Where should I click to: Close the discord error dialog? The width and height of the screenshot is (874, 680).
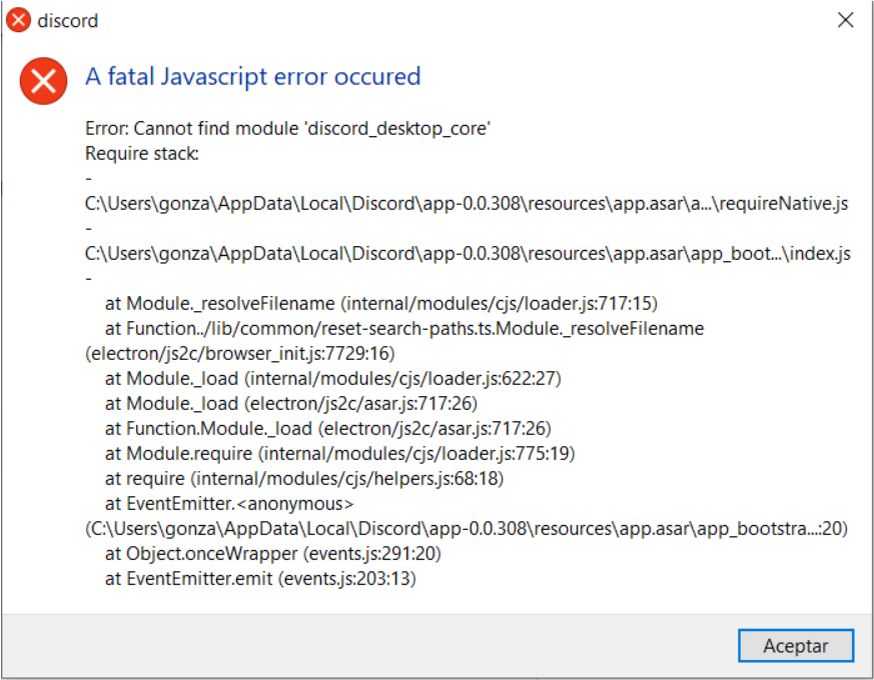[845, 20]
